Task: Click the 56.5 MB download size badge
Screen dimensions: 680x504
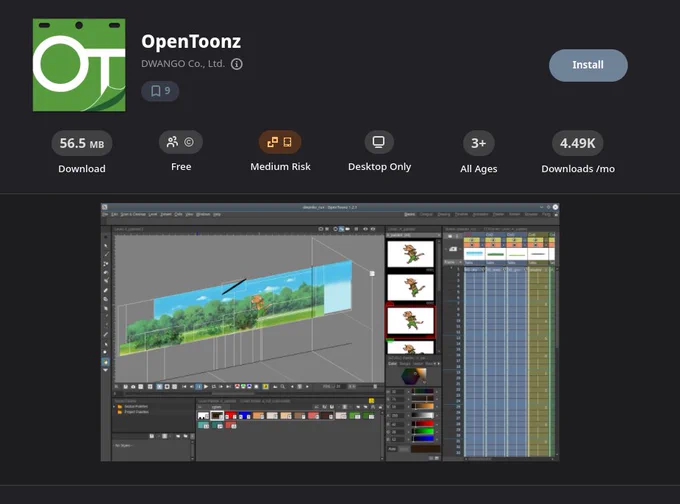Action: click(82, 143)
